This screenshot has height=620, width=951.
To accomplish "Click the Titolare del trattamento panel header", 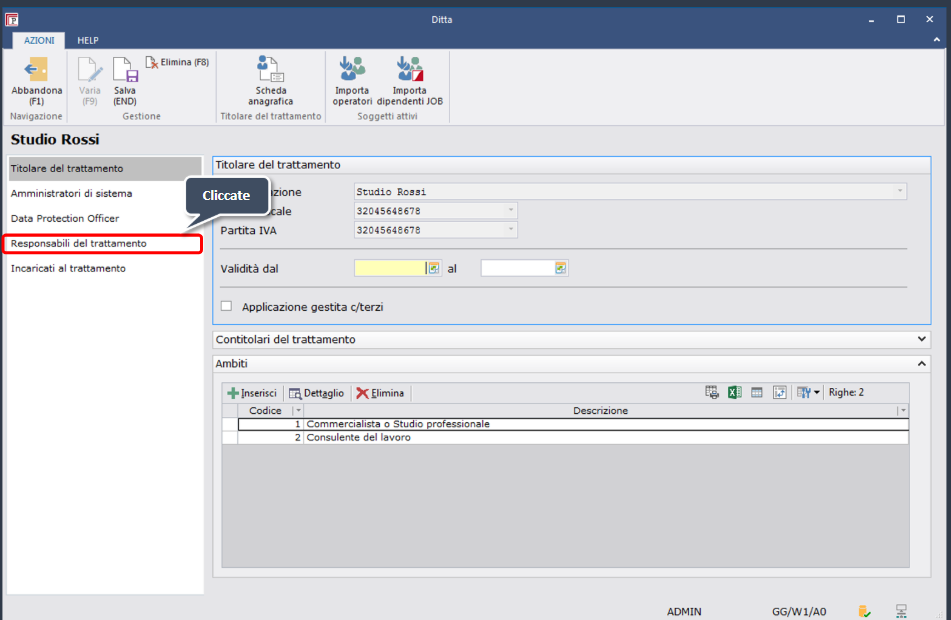I will click(571, 165).
